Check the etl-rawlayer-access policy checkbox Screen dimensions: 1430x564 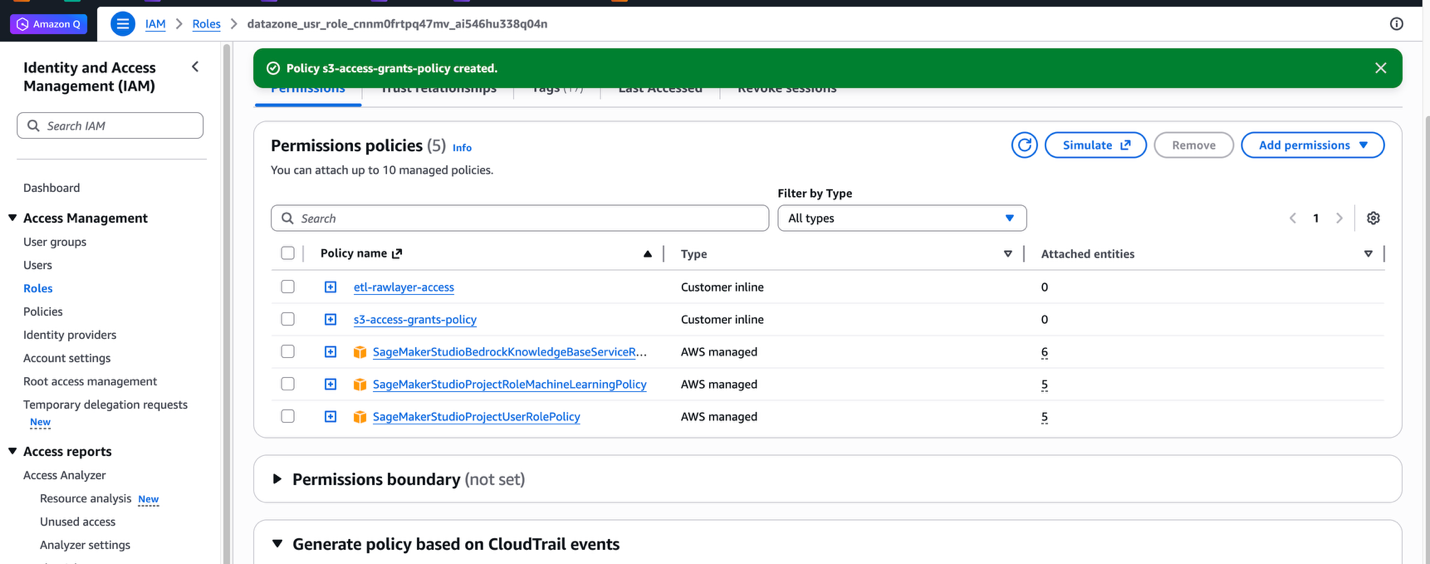tap(288, 287)
